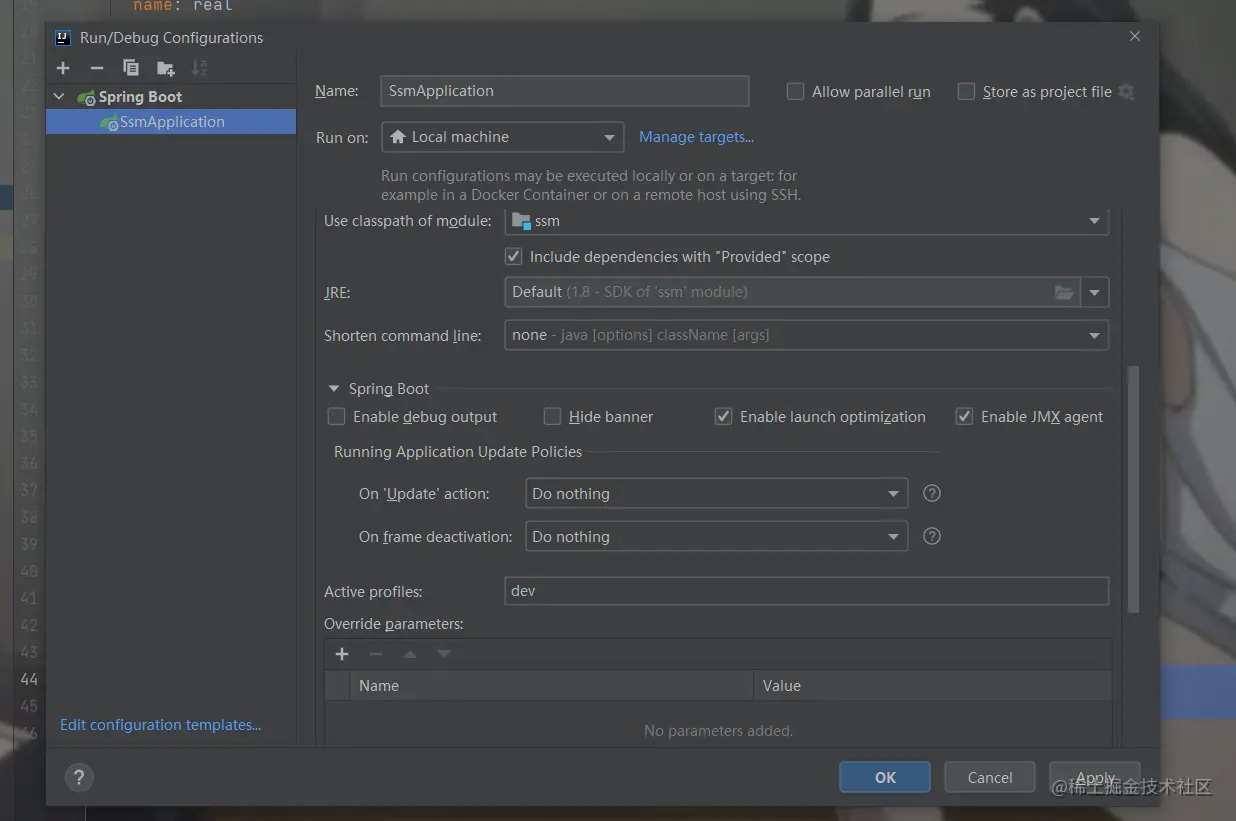Open On 'Update' action dropdown

click(716, 494)
